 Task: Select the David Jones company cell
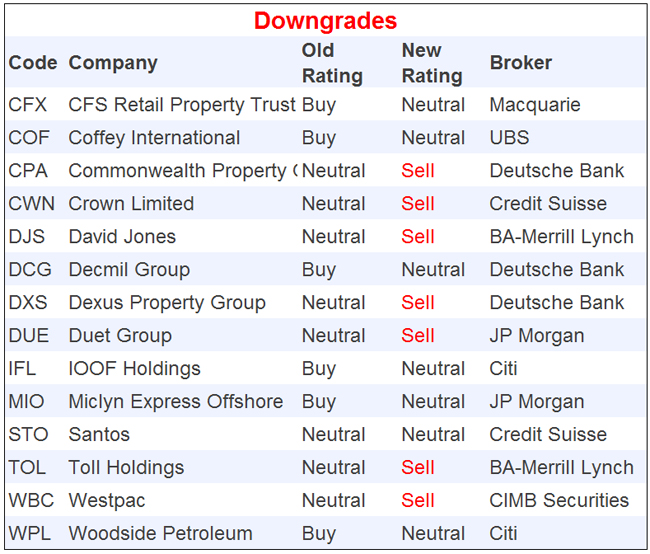122,237
